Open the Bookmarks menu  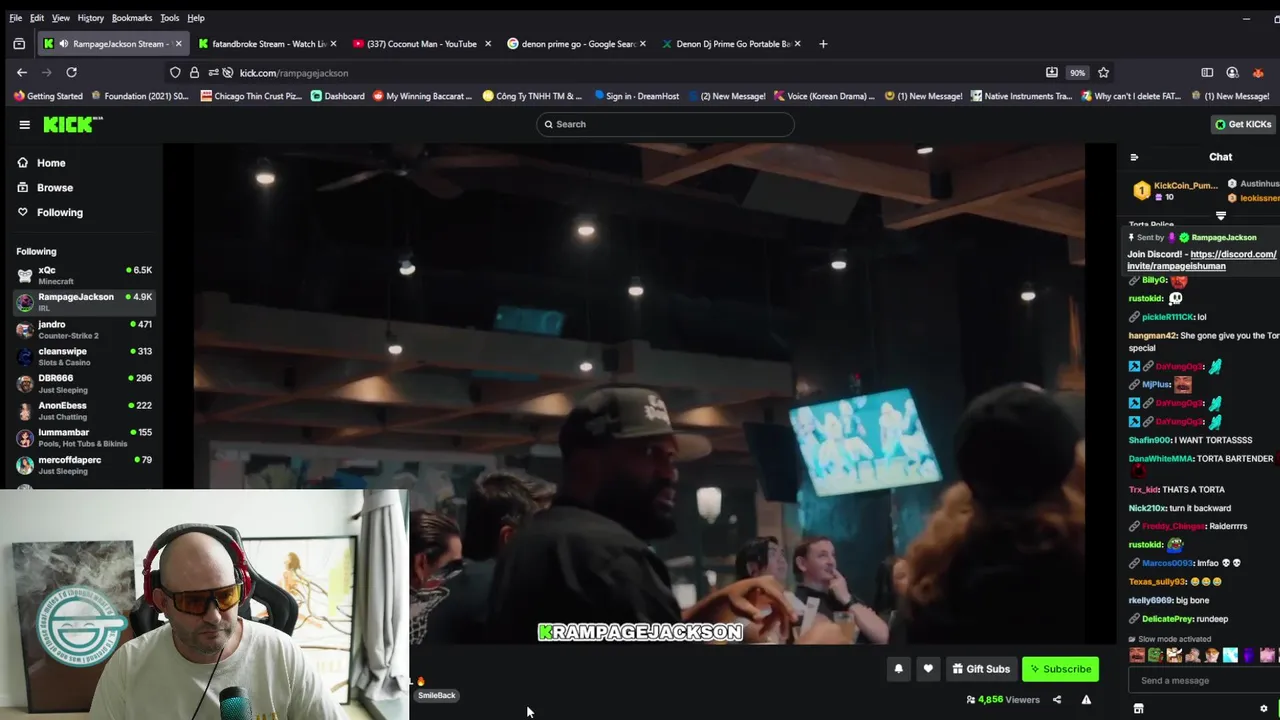coord(132,18)
